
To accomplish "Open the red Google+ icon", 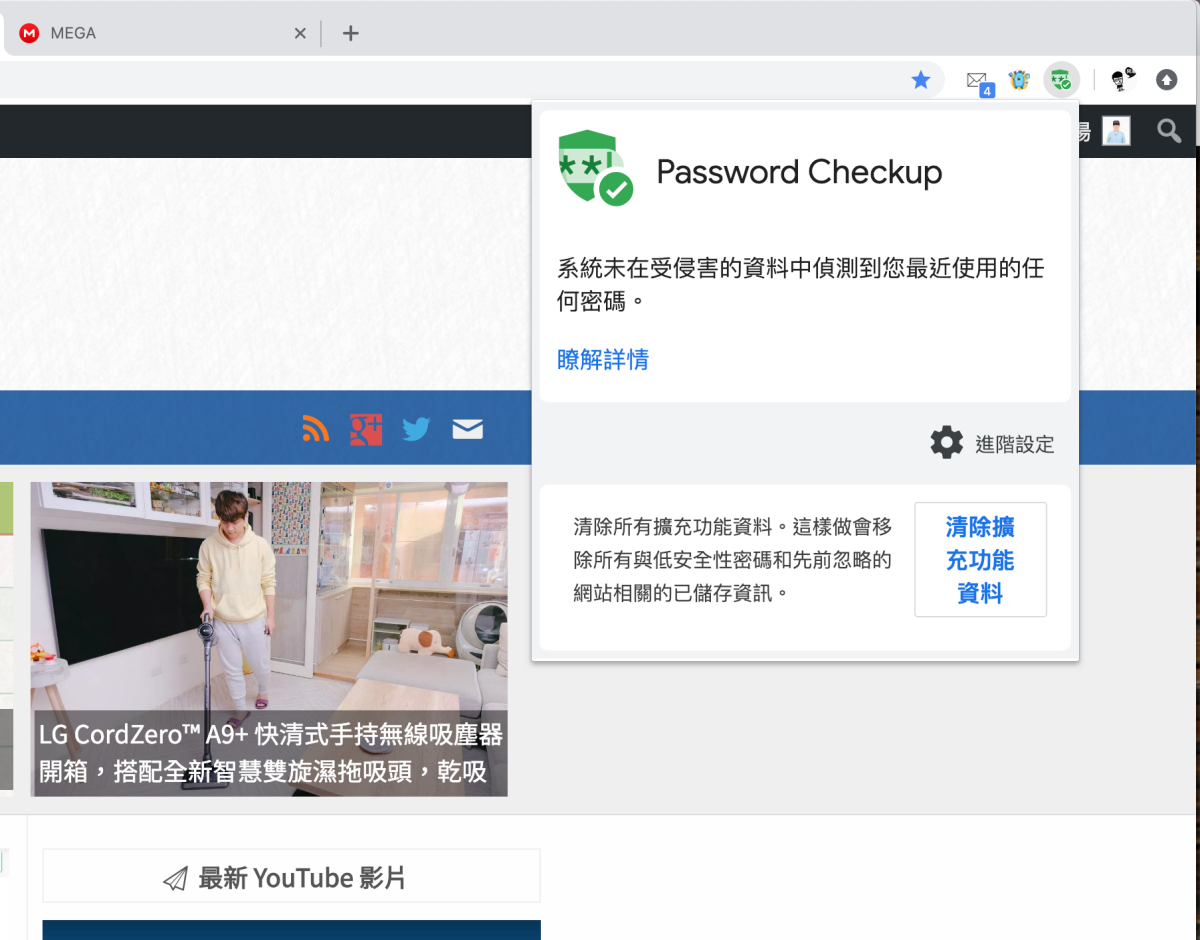I will point(366,428).
